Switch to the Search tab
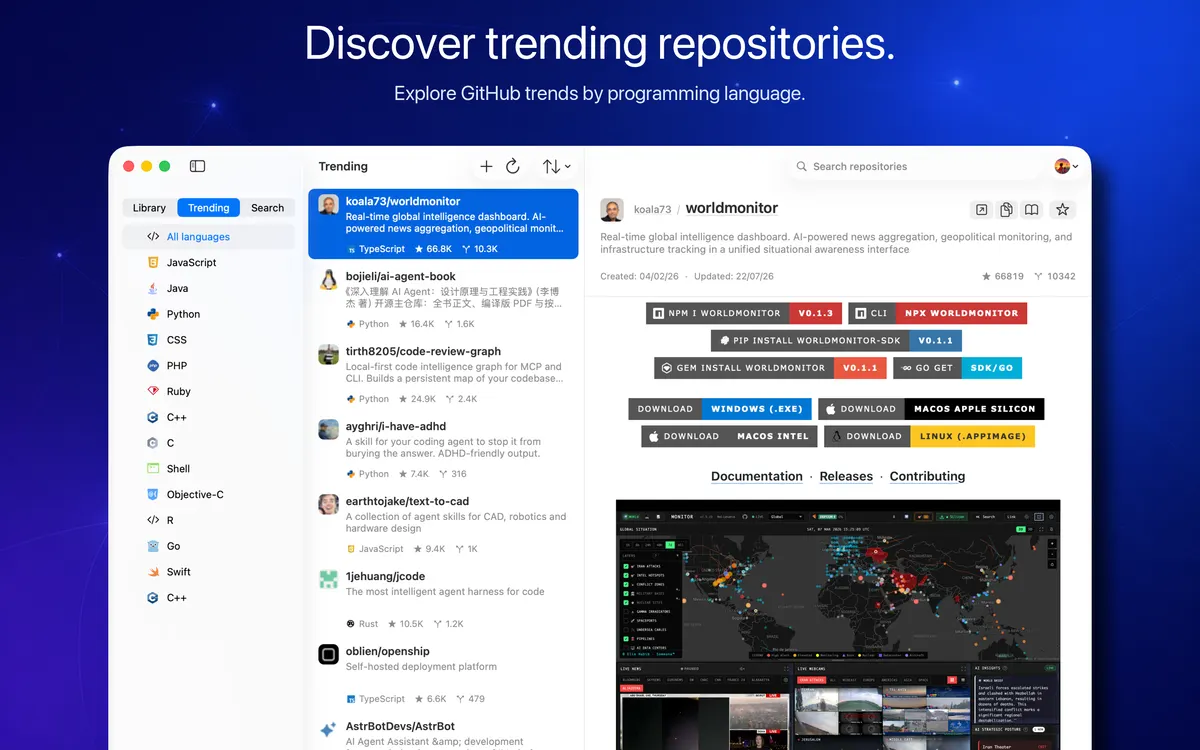Viewport: 1200px width, 750px height. [267, 208]
